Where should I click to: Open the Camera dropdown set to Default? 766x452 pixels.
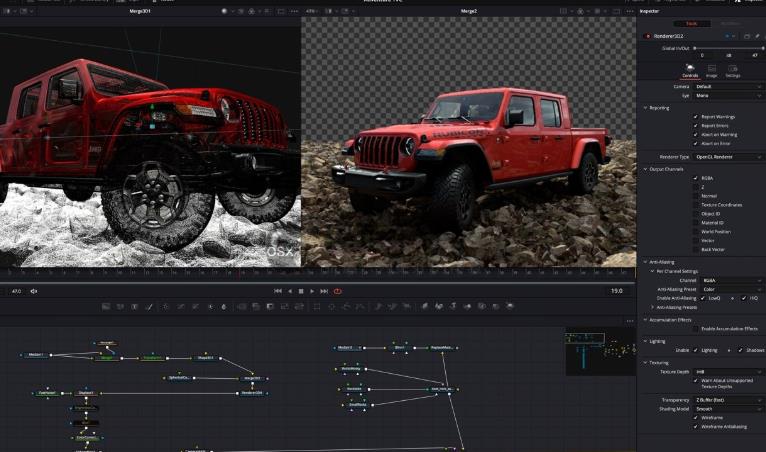click(x=728, y=86)
